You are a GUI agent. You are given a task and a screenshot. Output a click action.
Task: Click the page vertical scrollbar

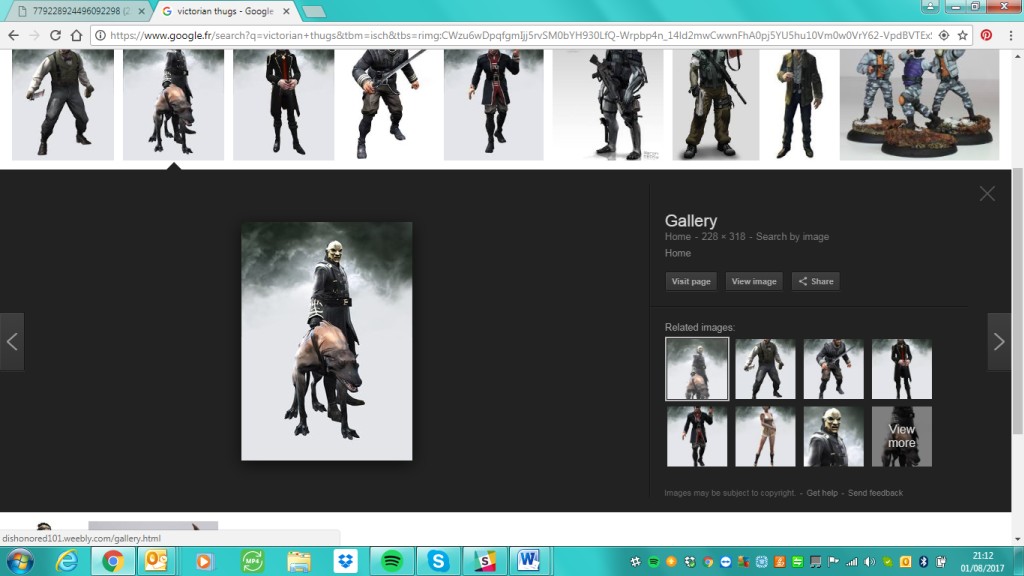(1017, 300)
